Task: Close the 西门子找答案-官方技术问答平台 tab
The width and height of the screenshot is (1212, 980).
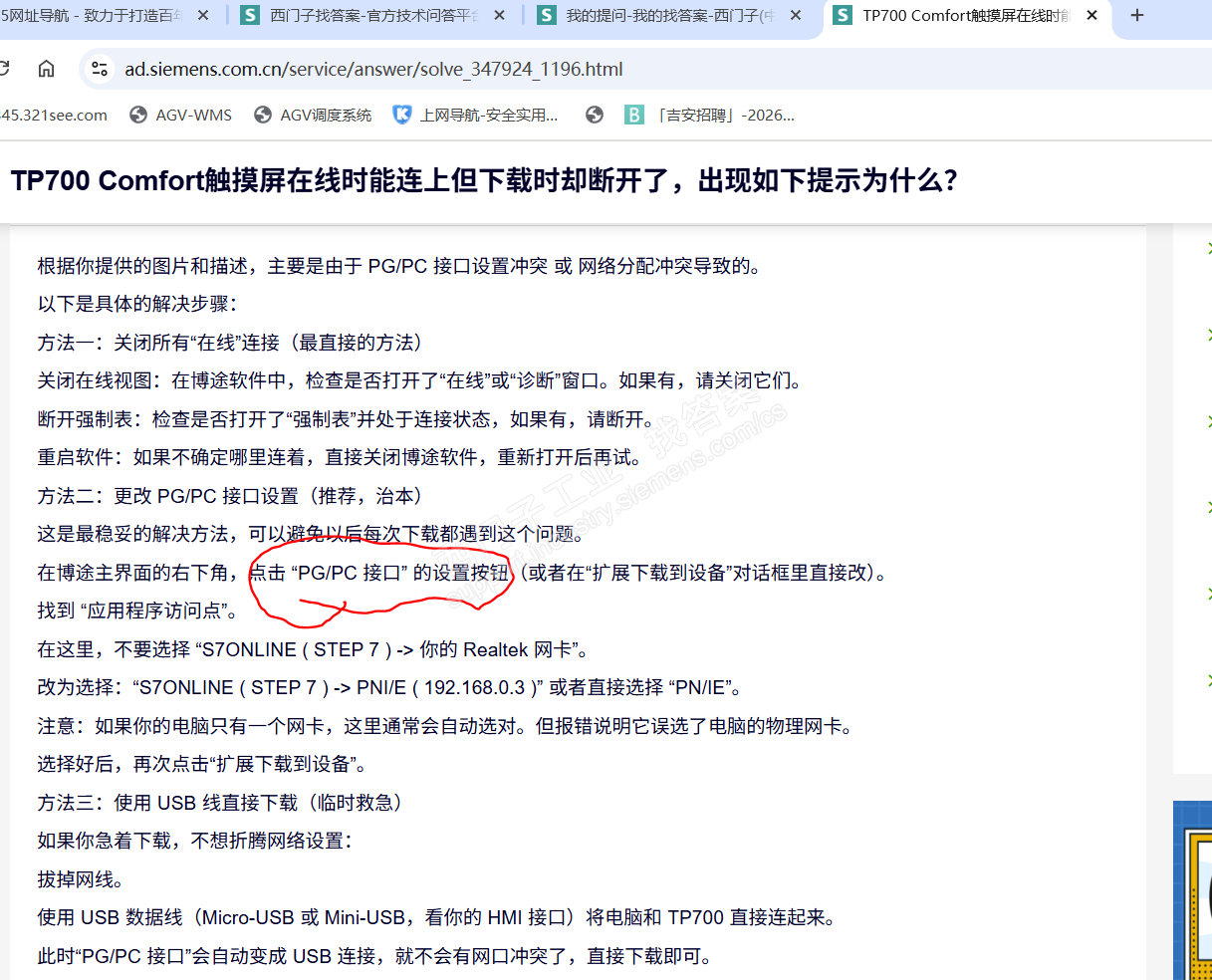Action: point(499,16)
